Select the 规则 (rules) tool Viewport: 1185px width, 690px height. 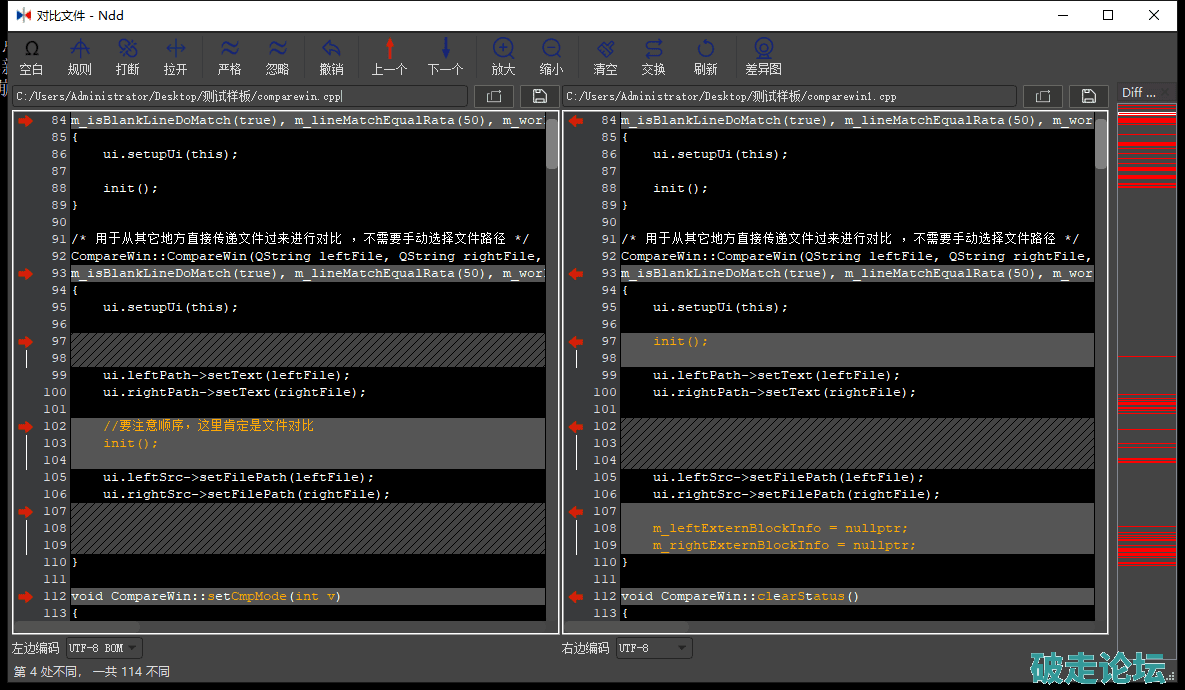click(x=80, y=57)
